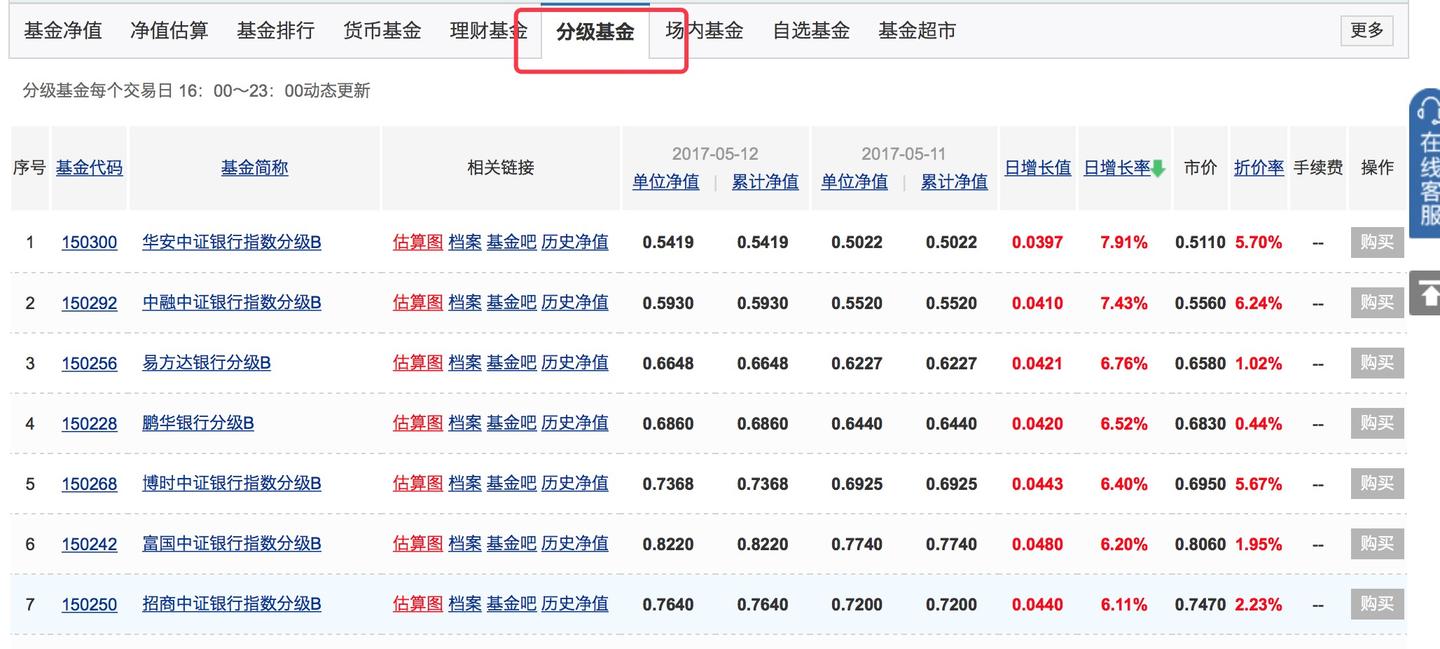Click 购买 button for 中融中证银行指数分级B
The height and width of the screenshot is (649, 1440).
pyautogui.click(x=1377, y=302)
